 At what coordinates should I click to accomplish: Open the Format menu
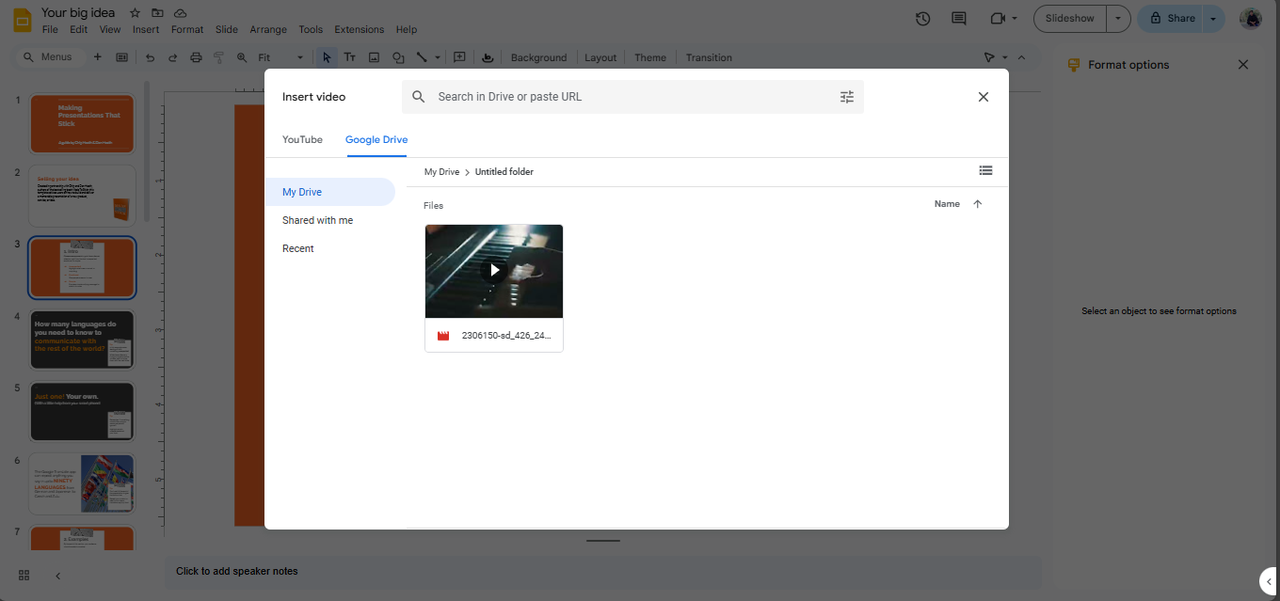(x=187, y=30)
